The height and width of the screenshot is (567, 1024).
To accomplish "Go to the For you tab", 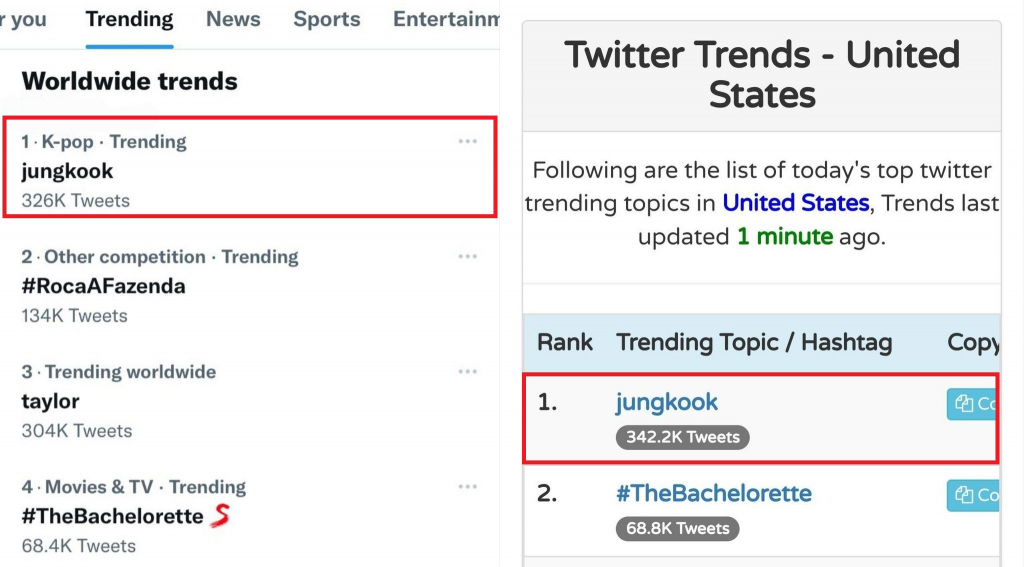I will 24,20.
